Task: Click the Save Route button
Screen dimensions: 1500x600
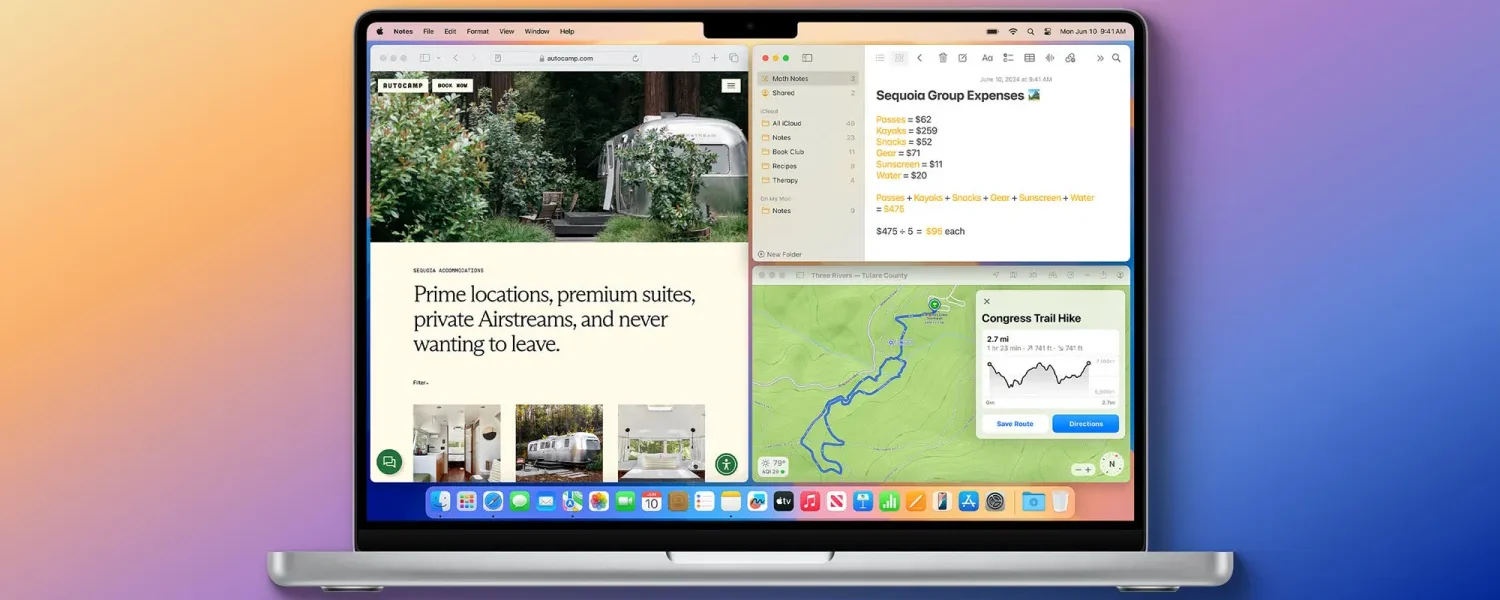Action: [x=1014, y=423]
